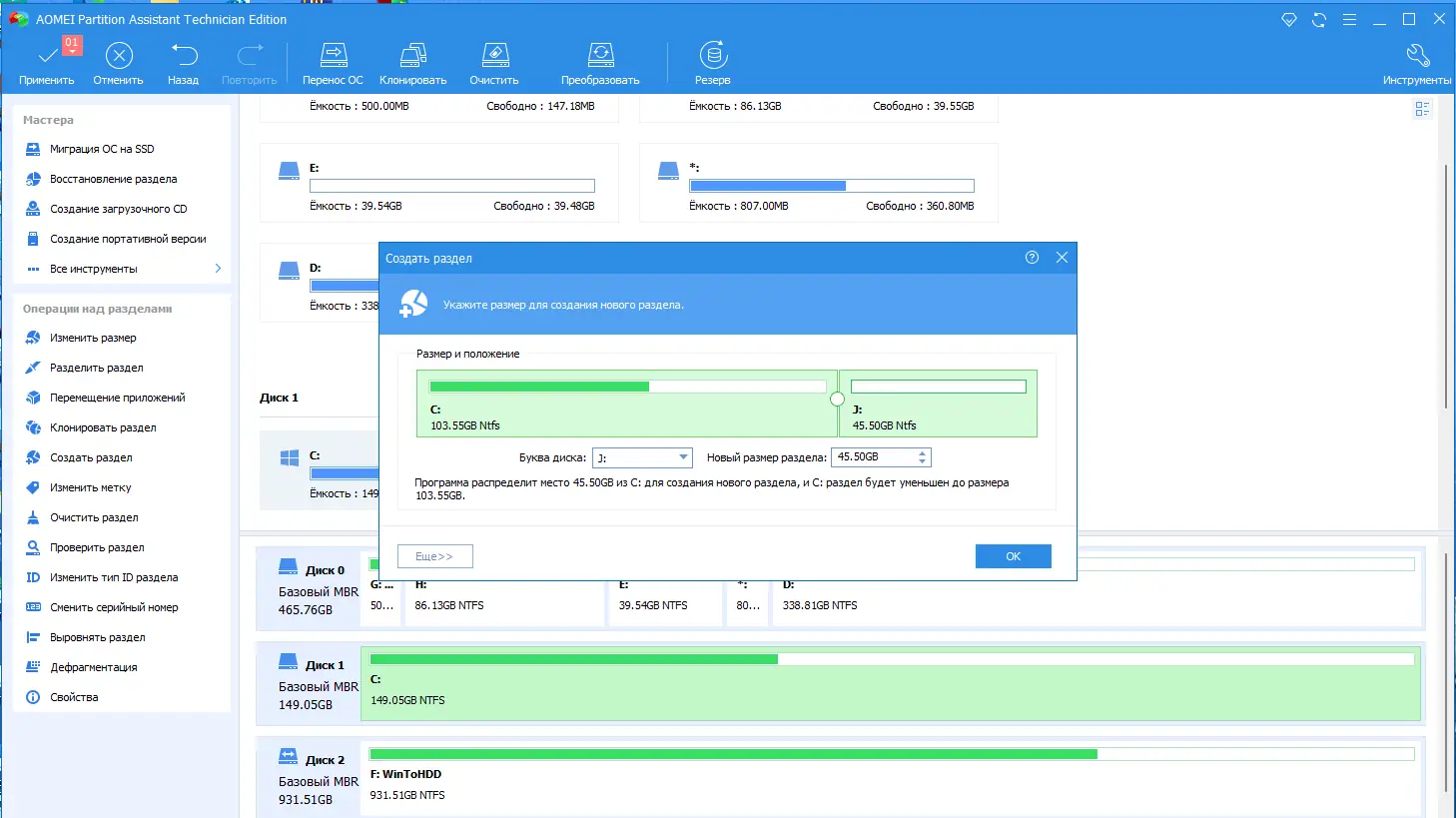1456x818 pixels.
Task: Select C: 103.55GB block in dialog
Action: tap(627, 404)
